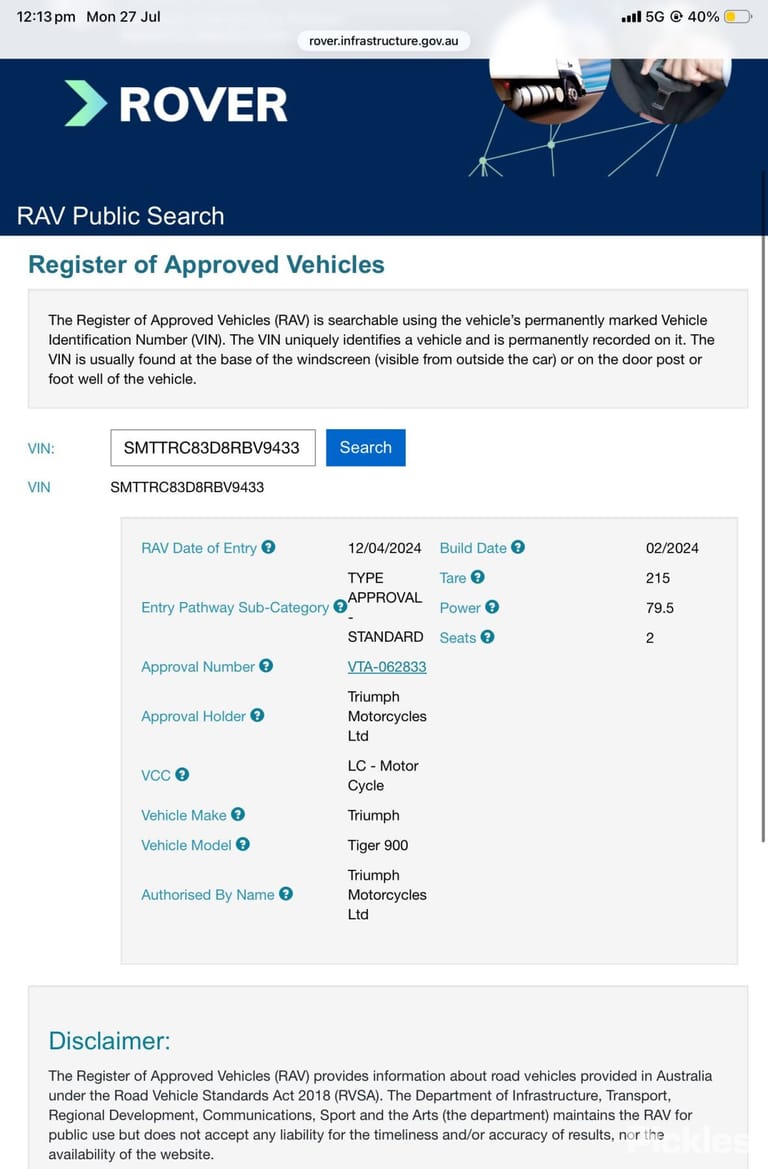Viewport: 768px width, 1169px height.
Task: Tap the 5G signal bars indicator
Action: click(x=631, y=16)
